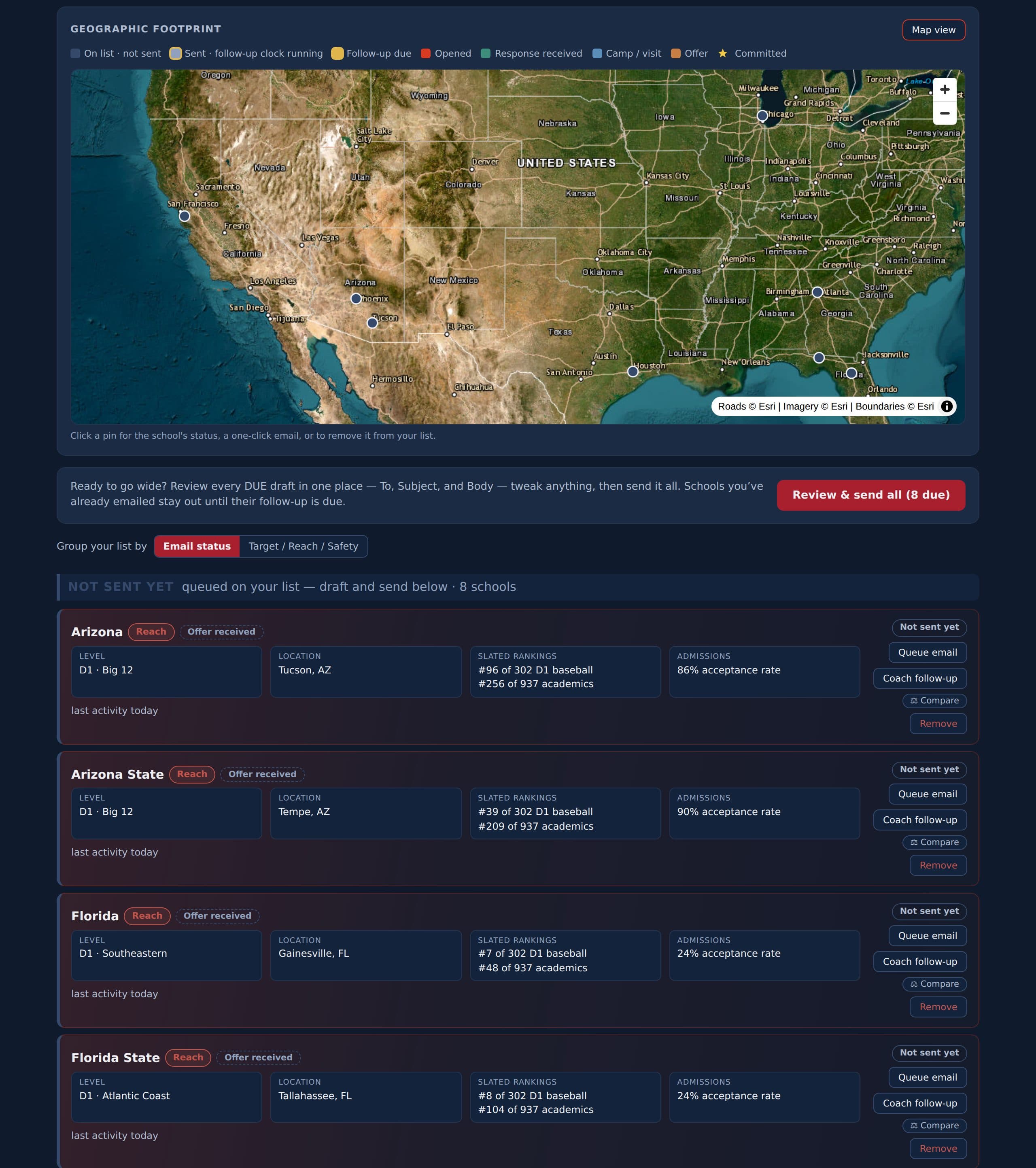Click the Tallahassee, FL location card

pyautogui.click(x=366, y=1097)
